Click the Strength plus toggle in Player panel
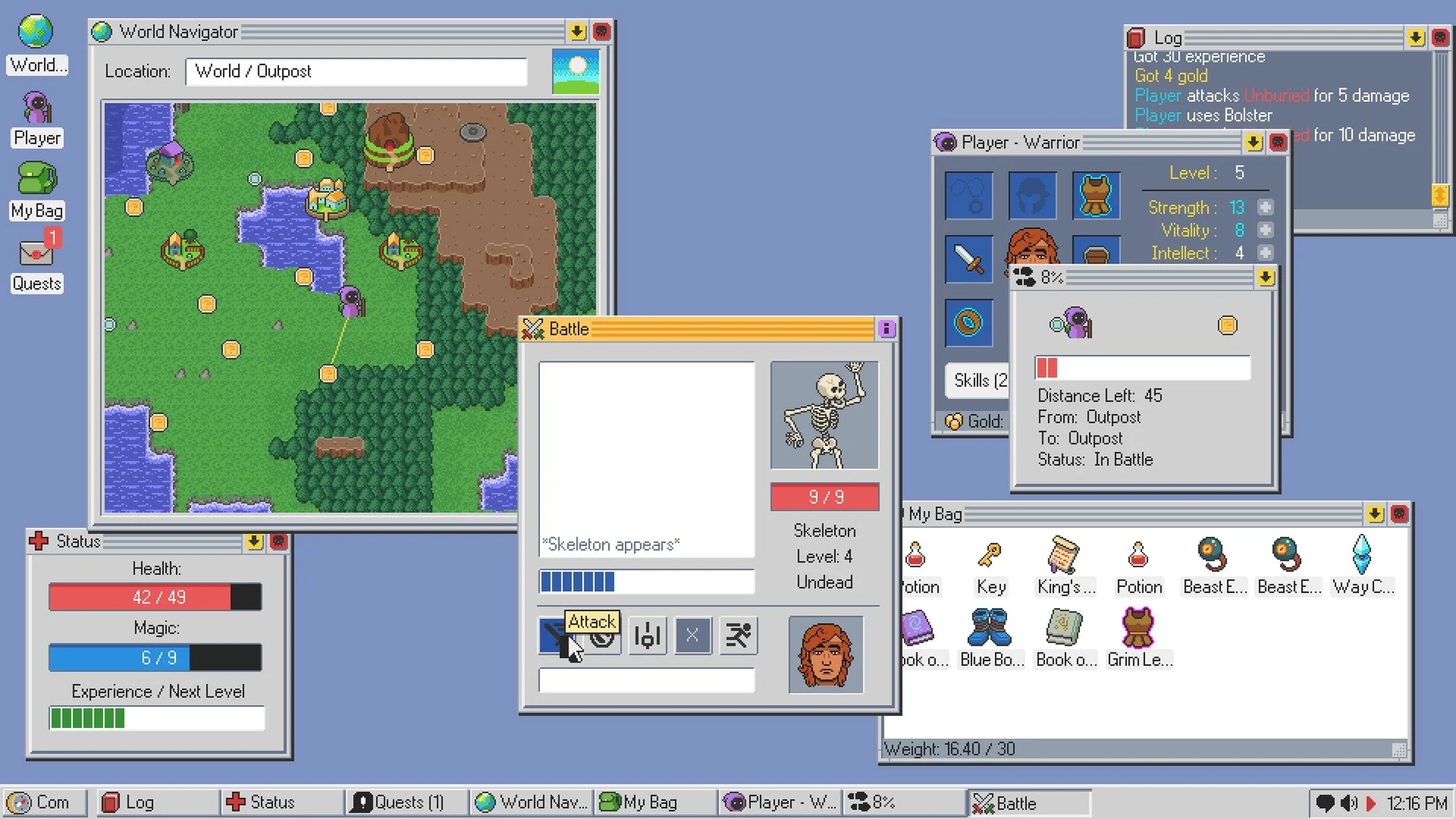This screenshot has width=1456, height=819. tap(1268, 207)
